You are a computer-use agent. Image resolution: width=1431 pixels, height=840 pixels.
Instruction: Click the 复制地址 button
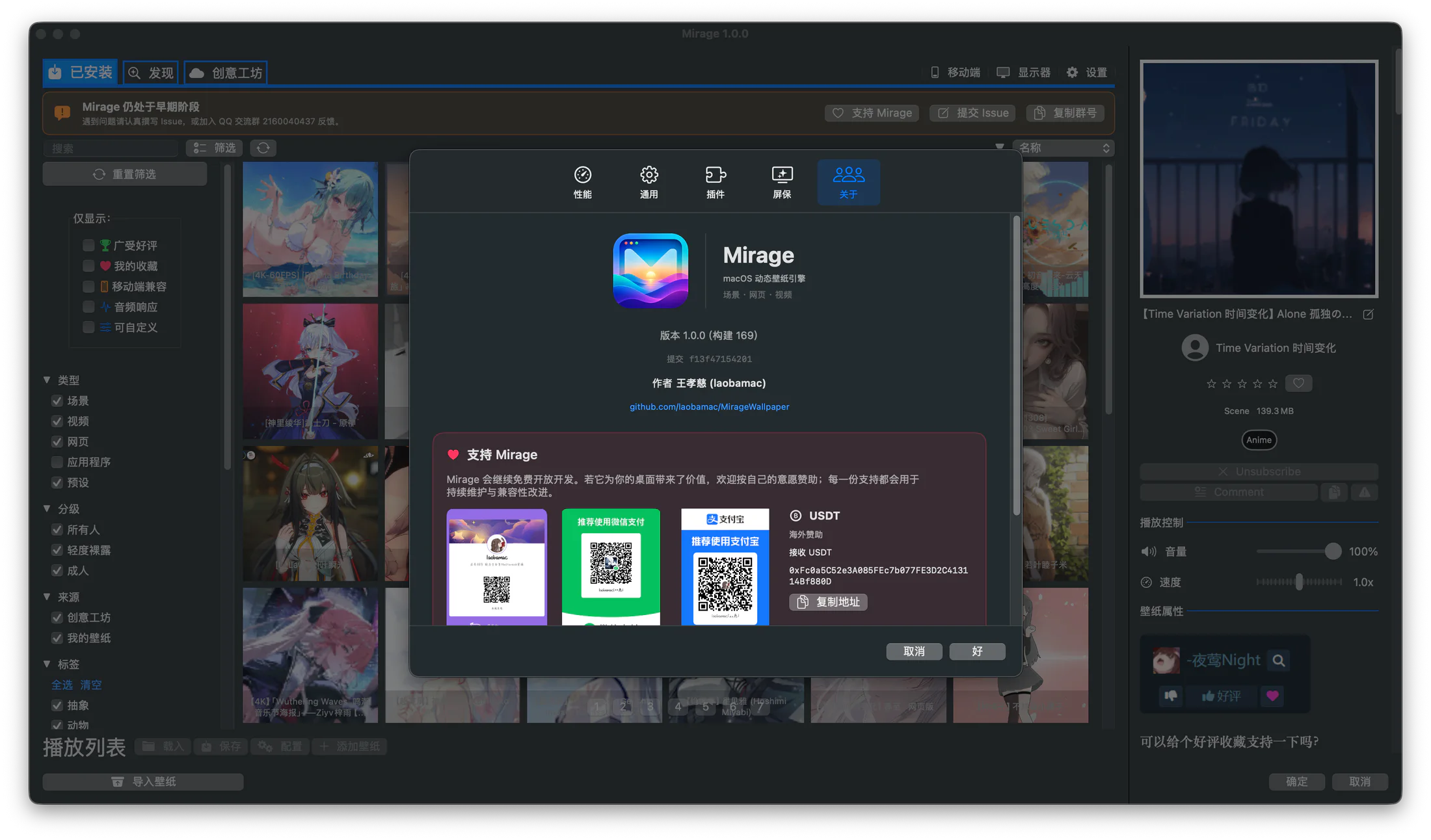coord(828,602)
